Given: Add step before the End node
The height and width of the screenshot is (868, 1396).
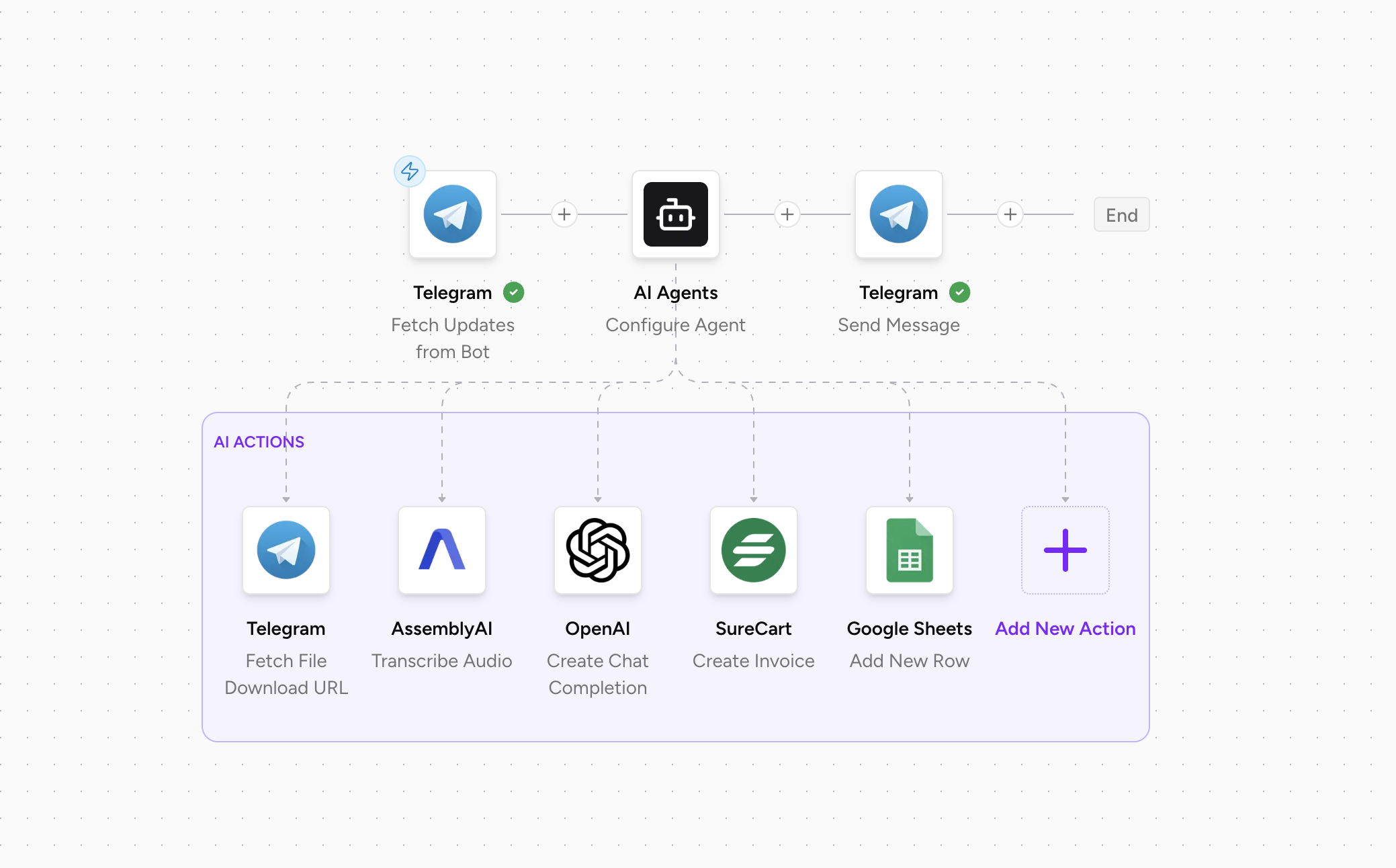Looking at the screenshot, I should point(1010,214).
